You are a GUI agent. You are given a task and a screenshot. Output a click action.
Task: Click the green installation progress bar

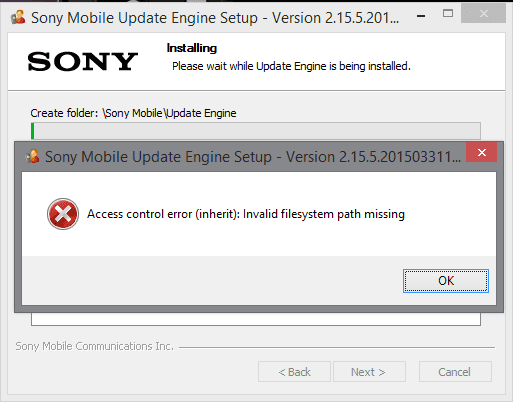pos(256,131)
